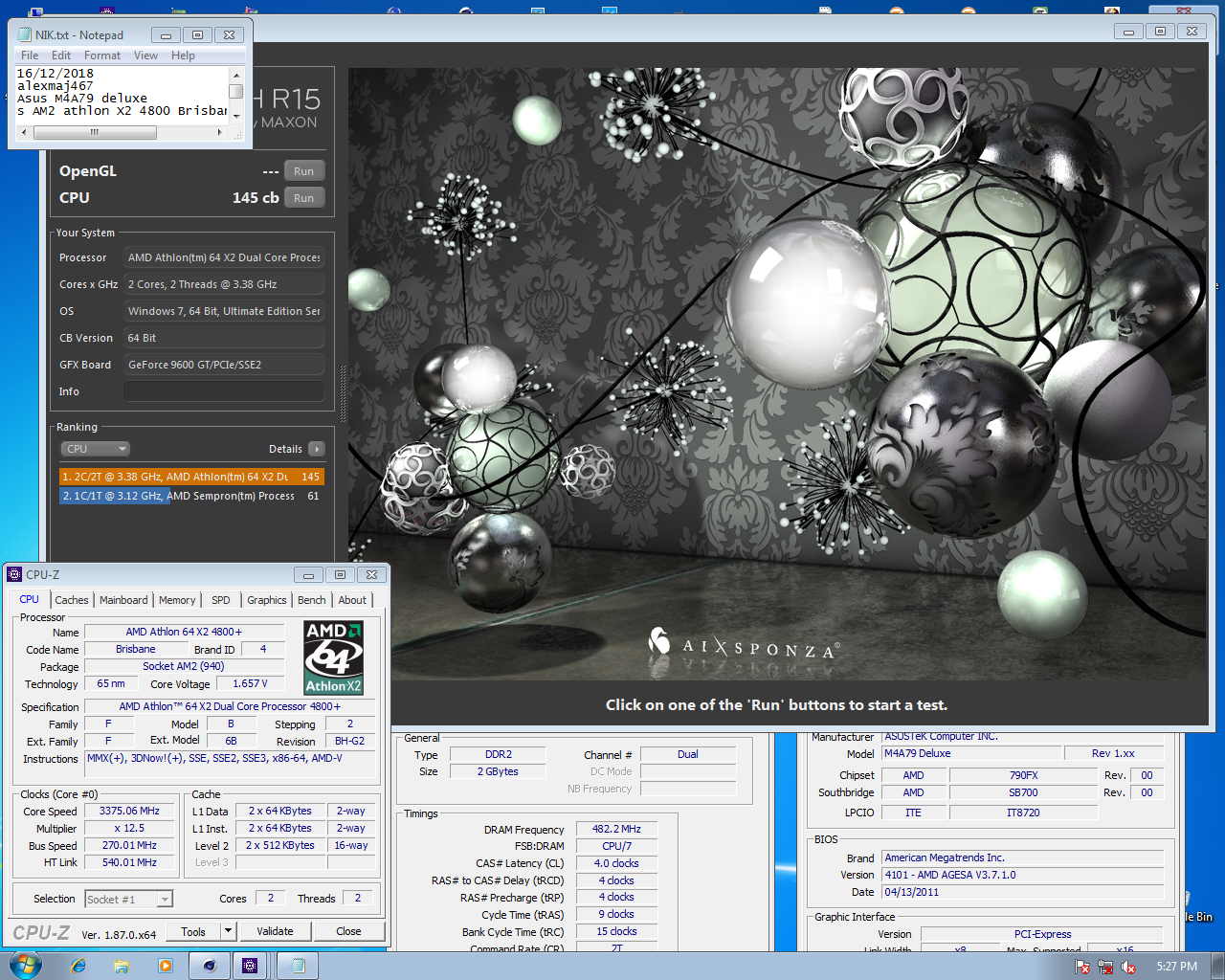Viewport: 1225px width, 980px height.
Task: Click the Info input field in Cinebench
Action: [x=224, y=391]
